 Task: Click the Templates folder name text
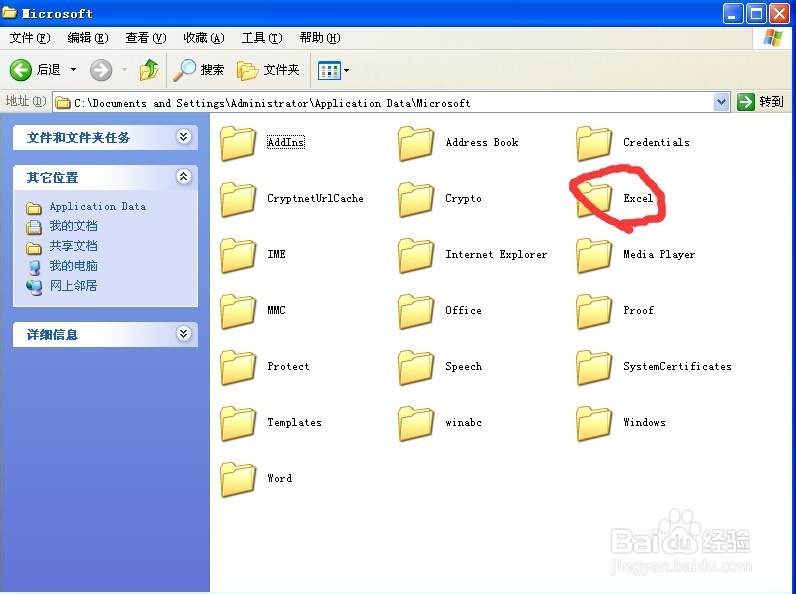click(x=294, y=422)
